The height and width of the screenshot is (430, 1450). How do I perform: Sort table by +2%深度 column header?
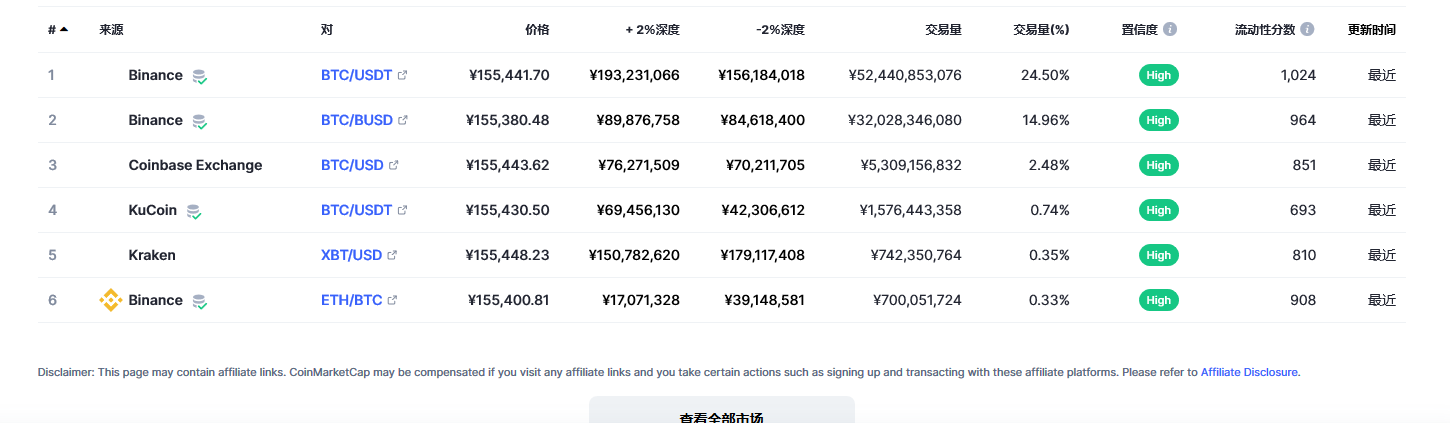tap(653, 30)
